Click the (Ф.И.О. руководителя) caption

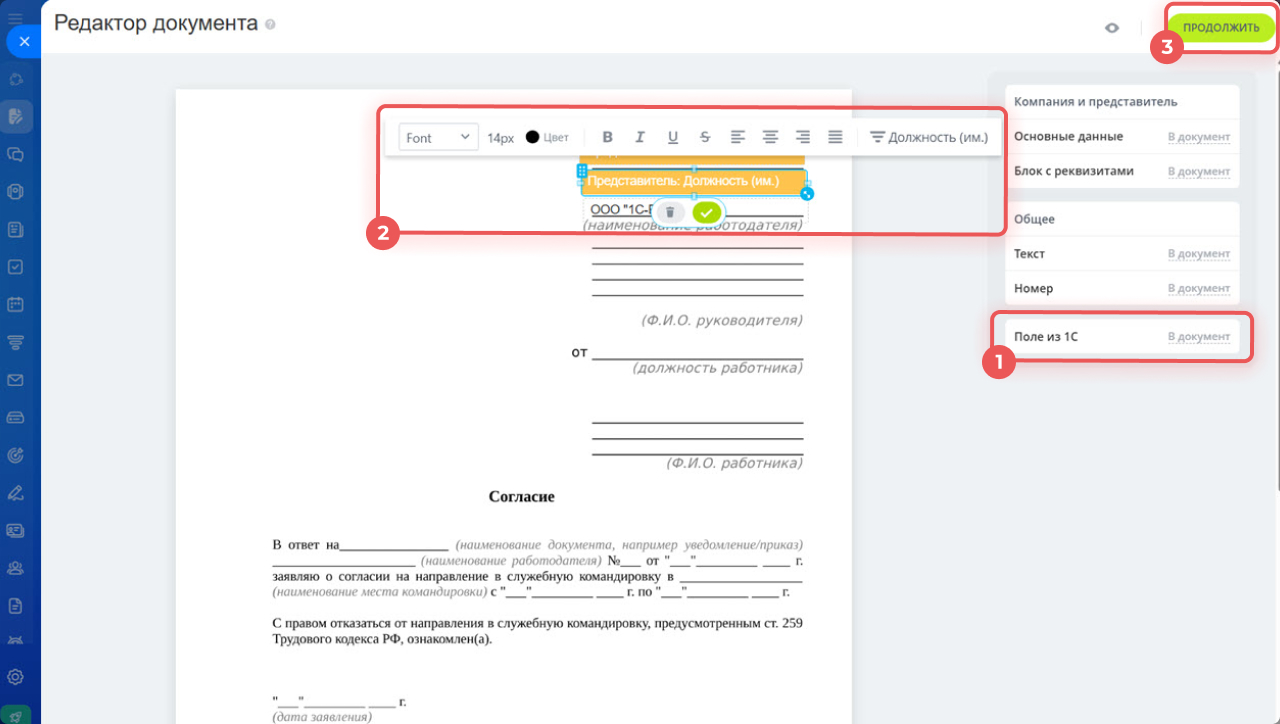[722, 321]
